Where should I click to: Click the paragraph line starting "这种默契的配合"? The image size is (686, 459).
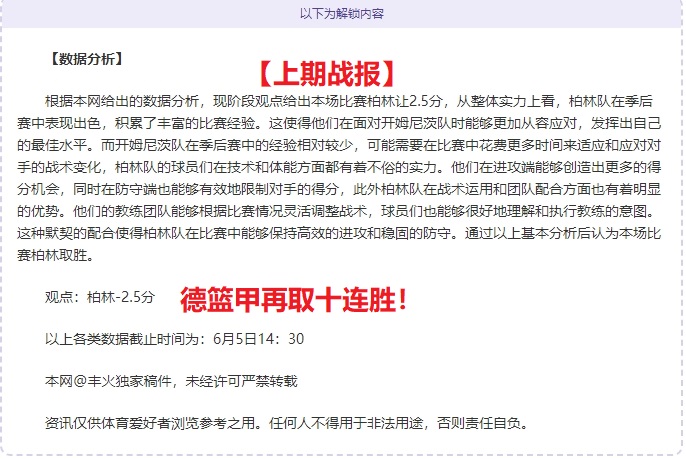339,233
